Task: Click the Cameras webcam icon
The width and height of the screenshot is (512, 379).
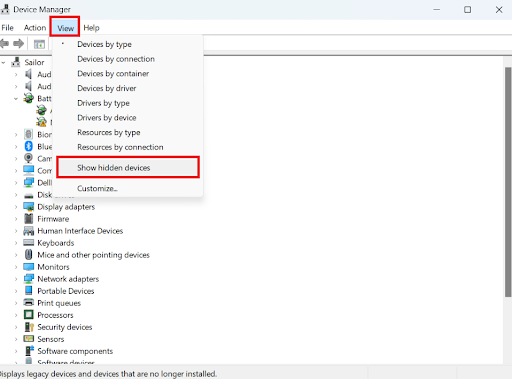Action: click(29, 158)
